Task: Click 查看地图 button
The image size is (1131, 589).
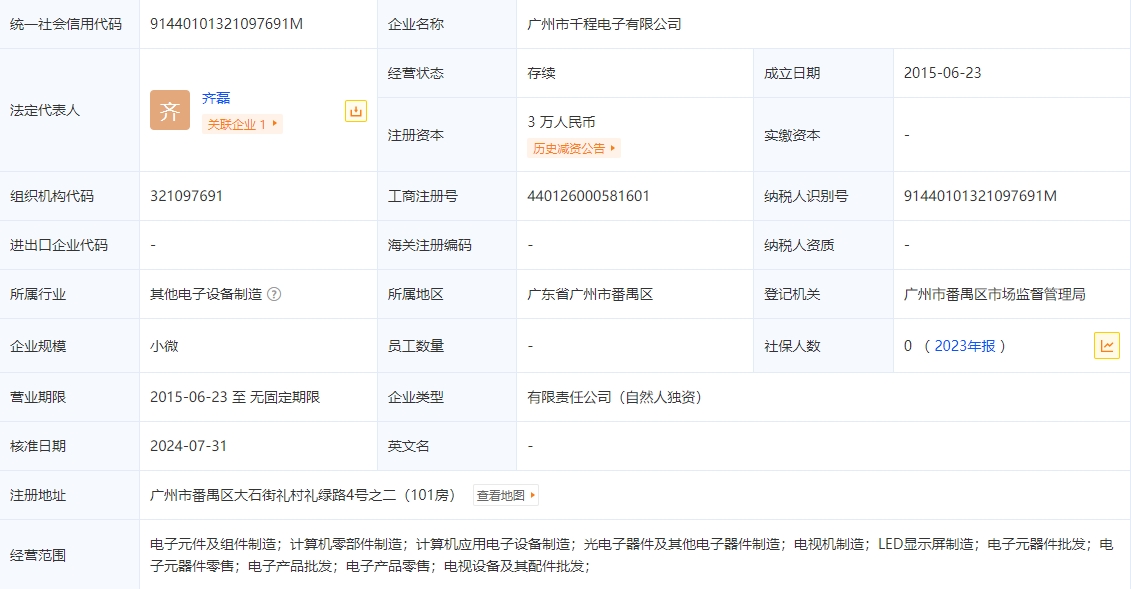Action: (506, 495)
